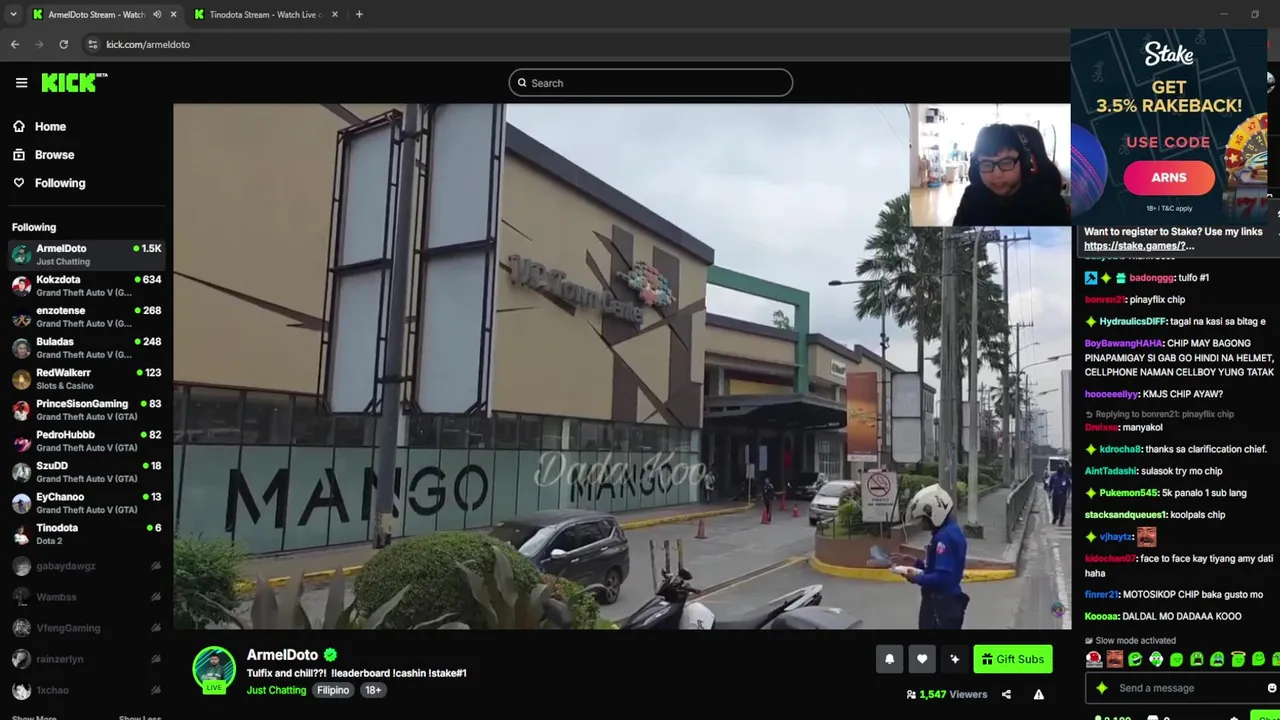Select ArmelDoto in following list
The height and width of the screenshot is (720, 1280).
(x=86, y=254)
